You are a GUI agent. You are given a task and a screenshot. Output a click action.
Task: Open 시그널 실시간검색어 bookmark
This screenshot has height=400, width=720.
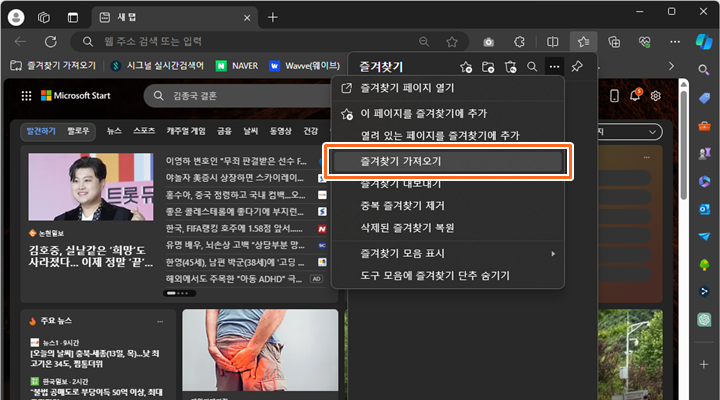(158, 66)
